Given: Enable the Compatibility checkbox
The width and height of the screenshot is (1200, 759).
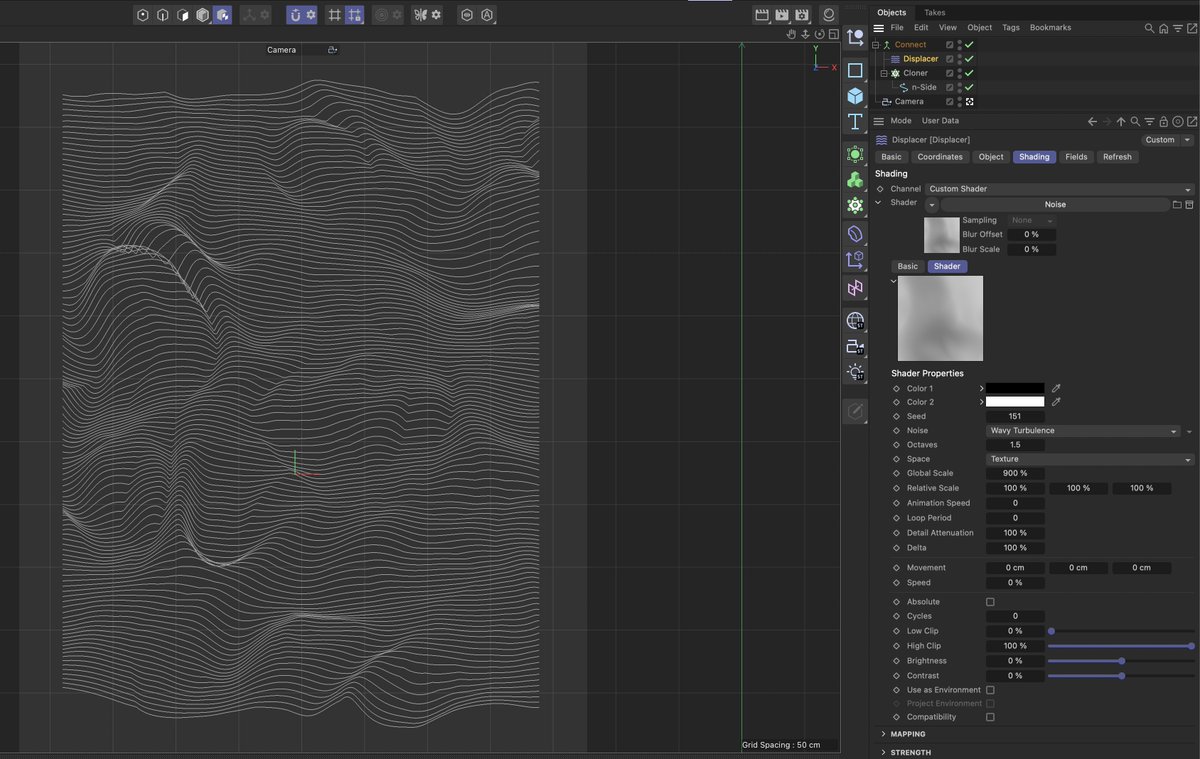Looking at the screenshot, I should [x=990, y=717].
